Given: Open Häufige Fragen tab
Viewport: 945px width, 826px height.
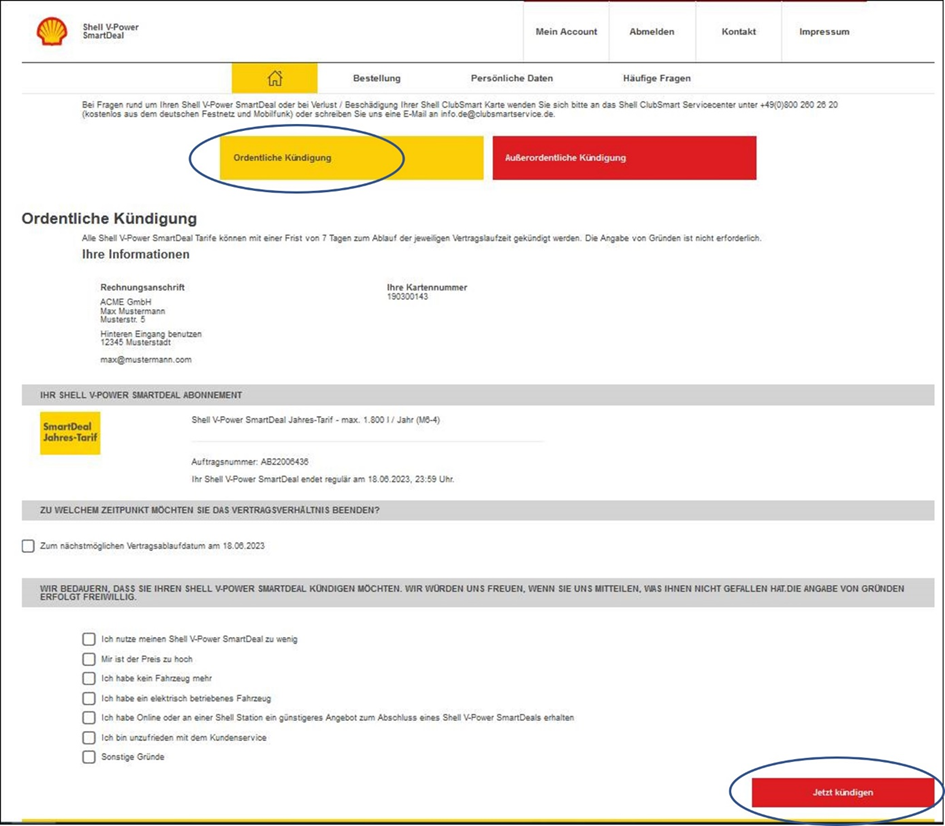Looking at the screenshot, I should click(x=656, y=78).
